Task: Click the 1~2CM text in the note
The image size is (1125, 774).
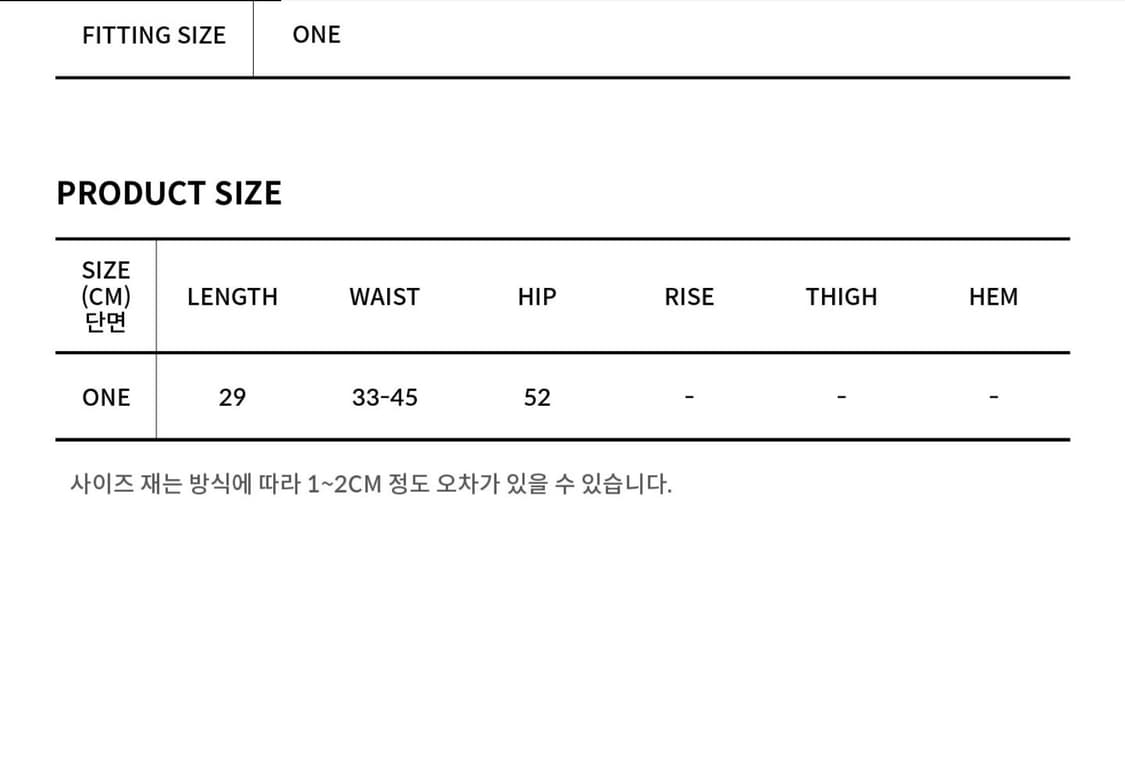Action: click(x=345, y=485)
